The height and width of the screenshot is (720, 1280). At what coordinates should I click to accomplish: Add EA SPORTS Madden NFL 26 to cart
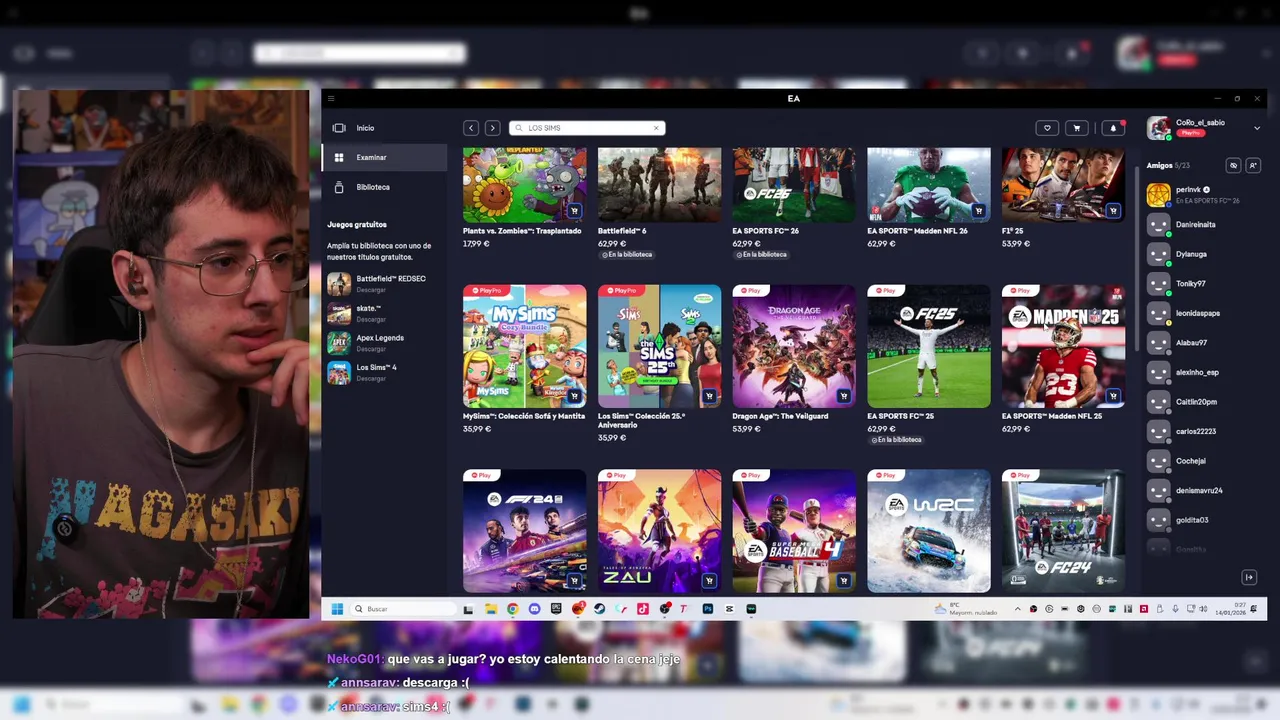(978, 211)
